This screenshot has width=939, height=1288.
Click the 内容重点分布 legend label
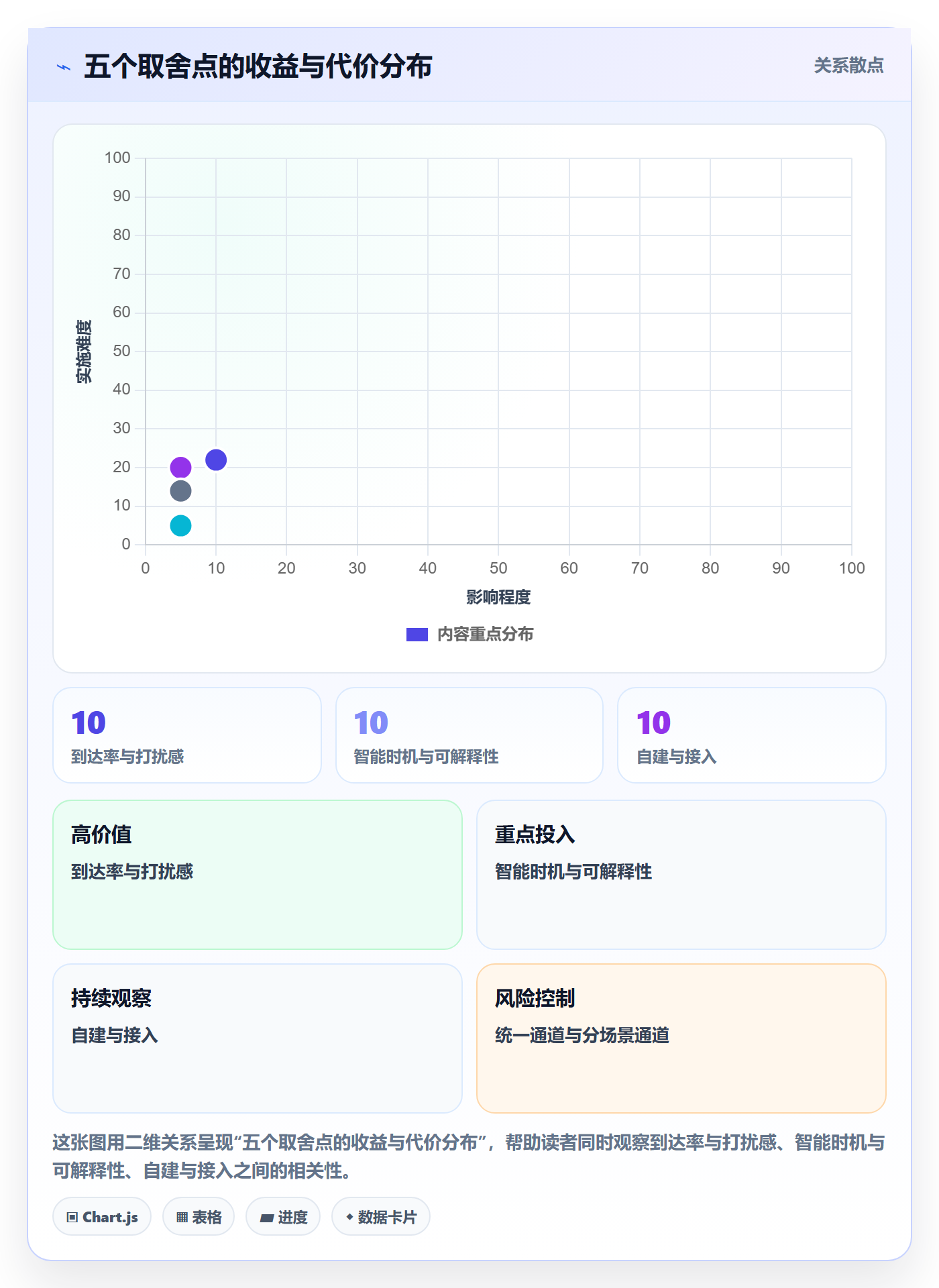(486, 635)
